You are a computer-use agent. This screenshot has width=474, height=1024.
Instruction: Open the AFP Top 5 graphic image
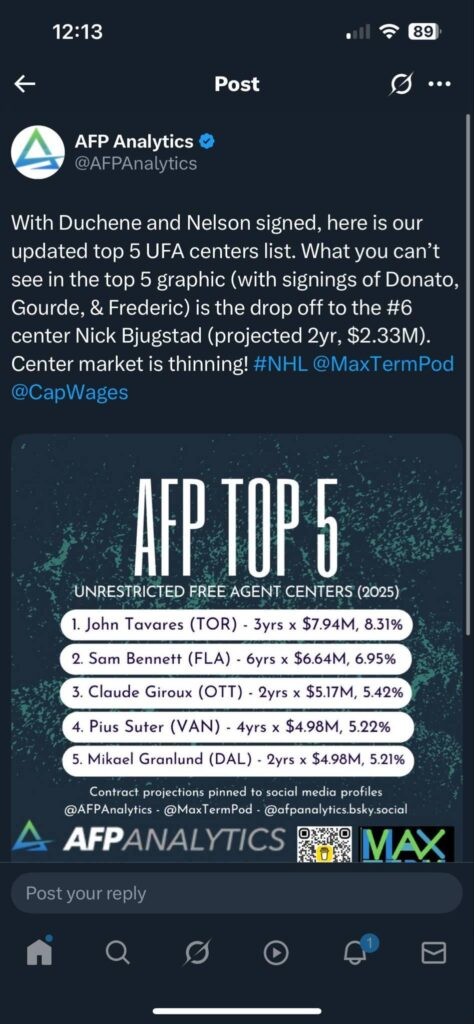tap(236, 647)
